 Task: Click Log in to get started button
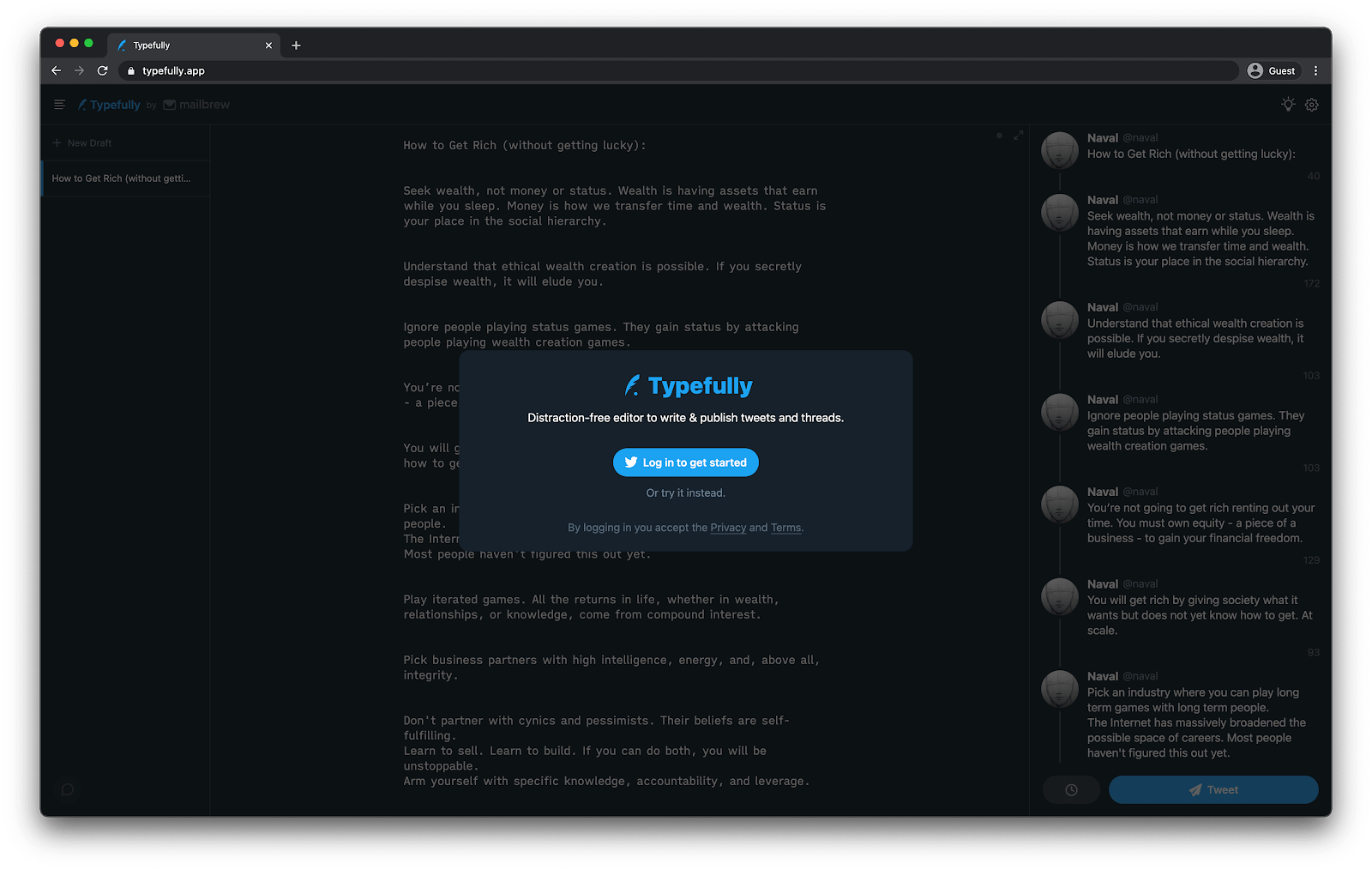click(686, 462)
